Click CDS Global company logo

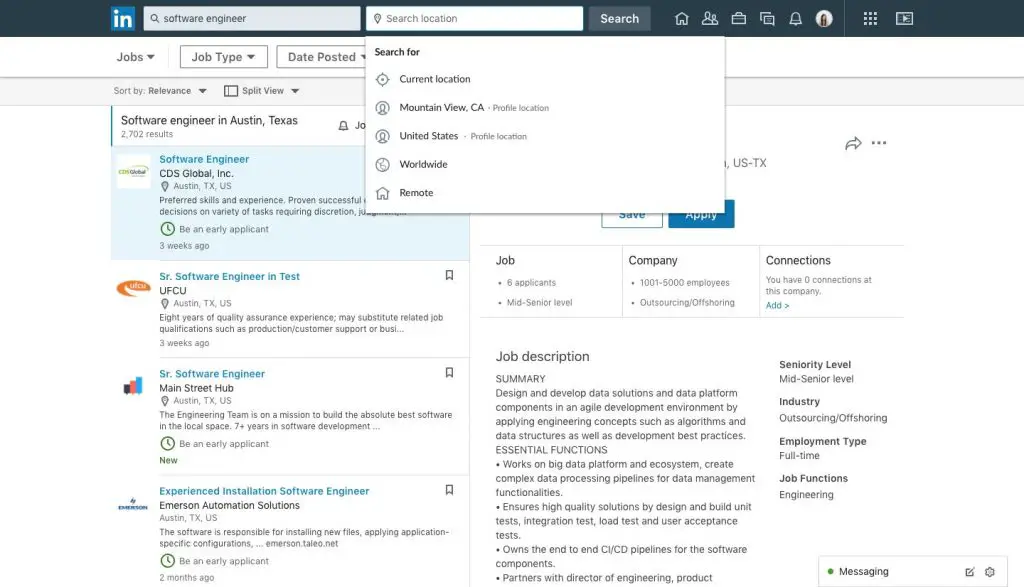click(133, 172)
